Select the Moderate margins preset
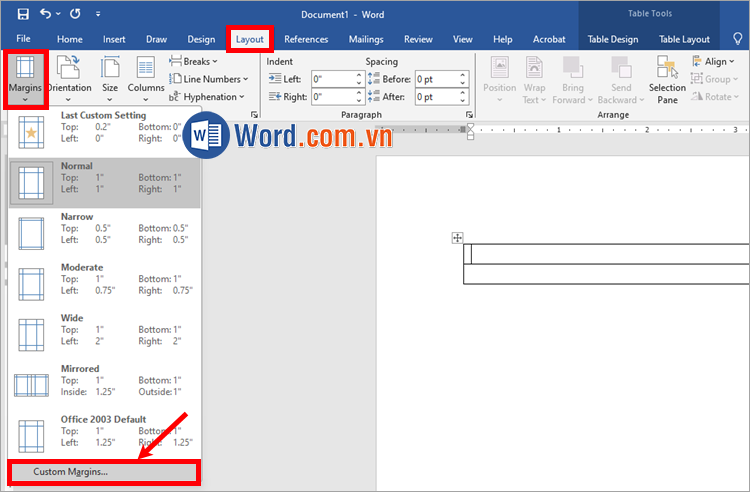The height and width of the screenshot is (492, 750). coord(105,284)
